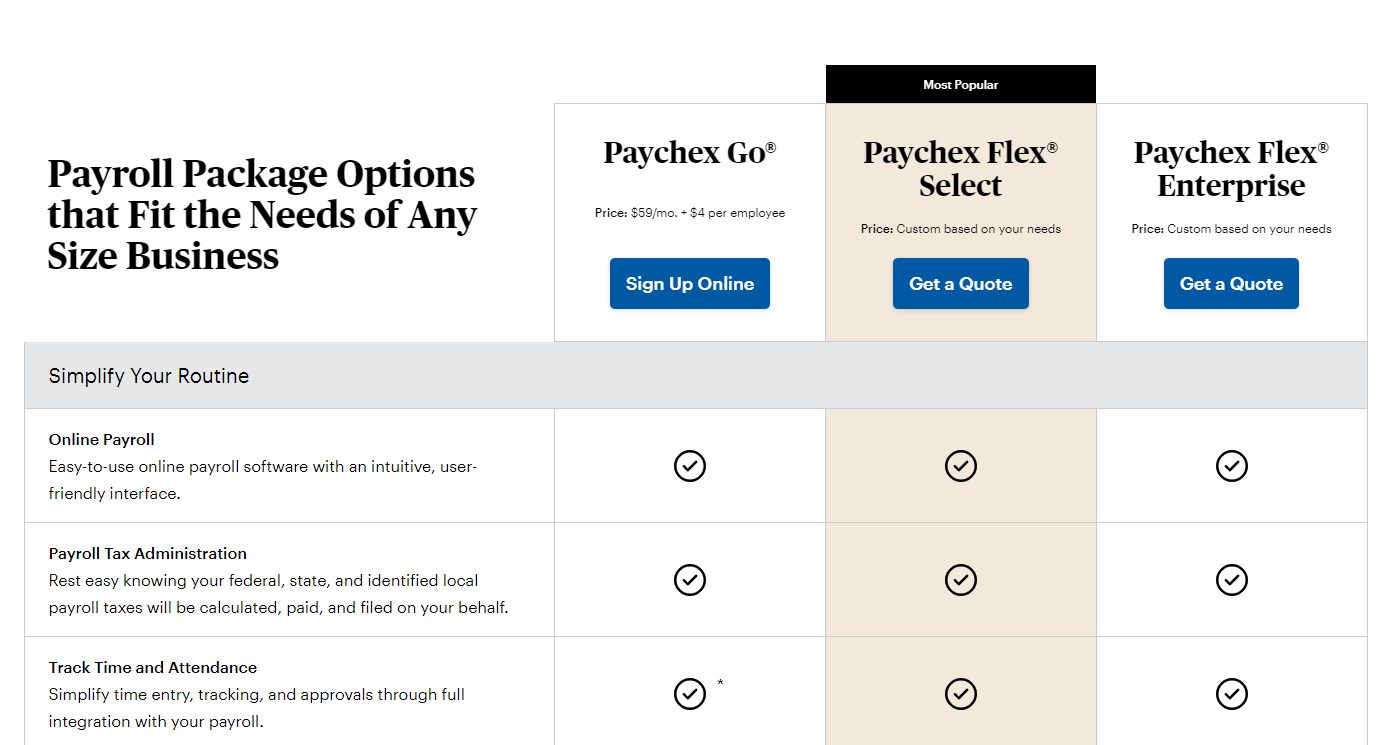Get a Quote for Paychex Flex Select
This screenshot has height=745, width=1400.
(961, 284)
